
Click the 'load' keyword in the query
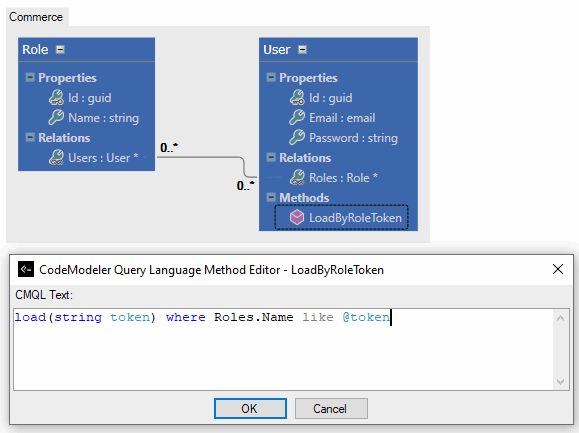point(30,317)
